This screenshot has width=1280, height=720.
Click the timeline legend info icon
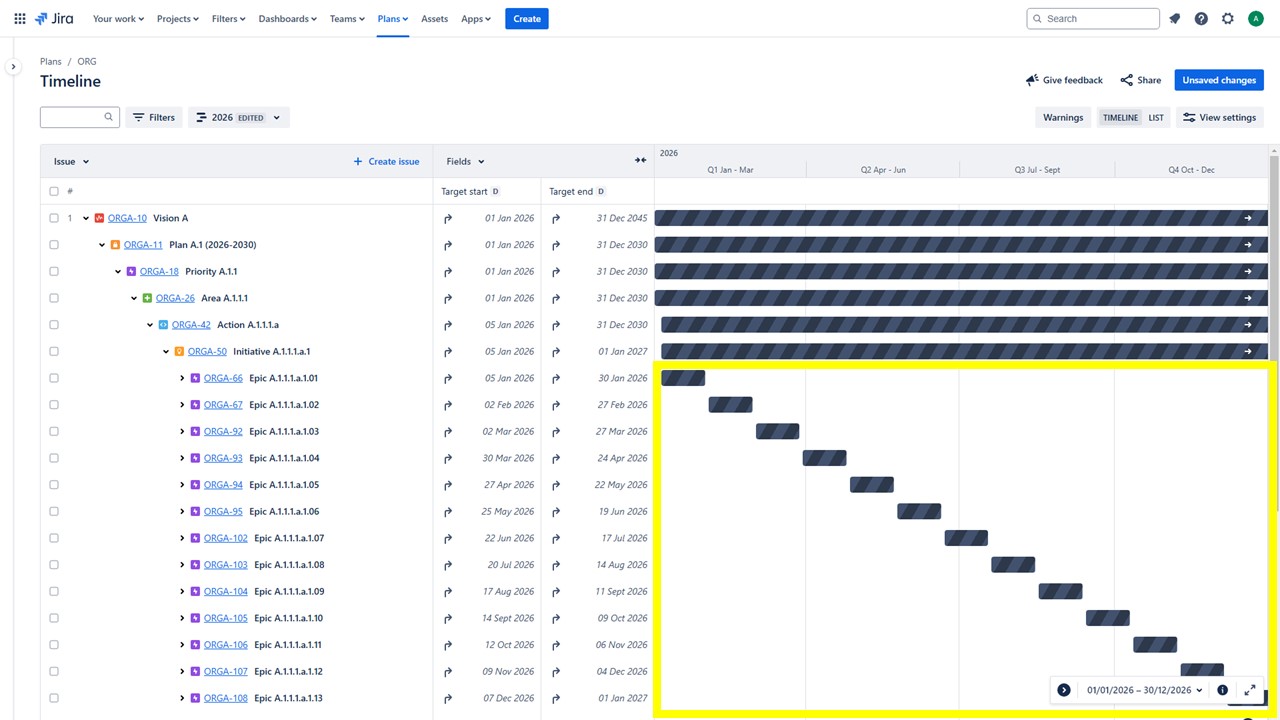[x=1222, y=690]
